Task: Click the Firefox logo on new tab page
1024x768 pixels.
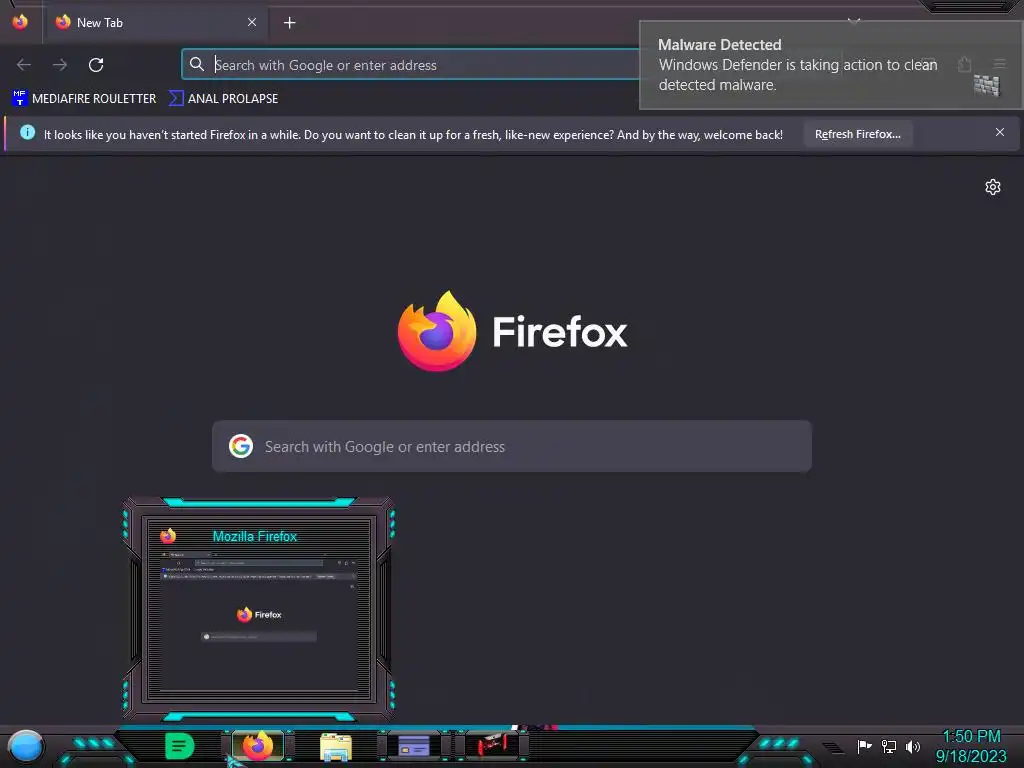Action: (437, 331)
